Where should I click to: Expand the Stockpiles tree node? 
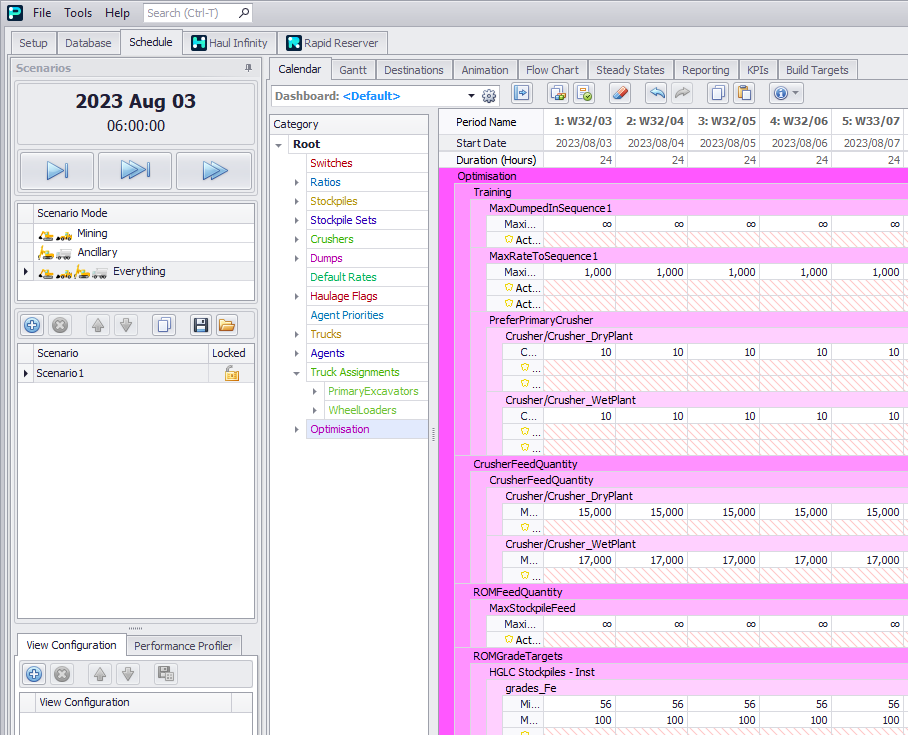click(x=297, y=202)
